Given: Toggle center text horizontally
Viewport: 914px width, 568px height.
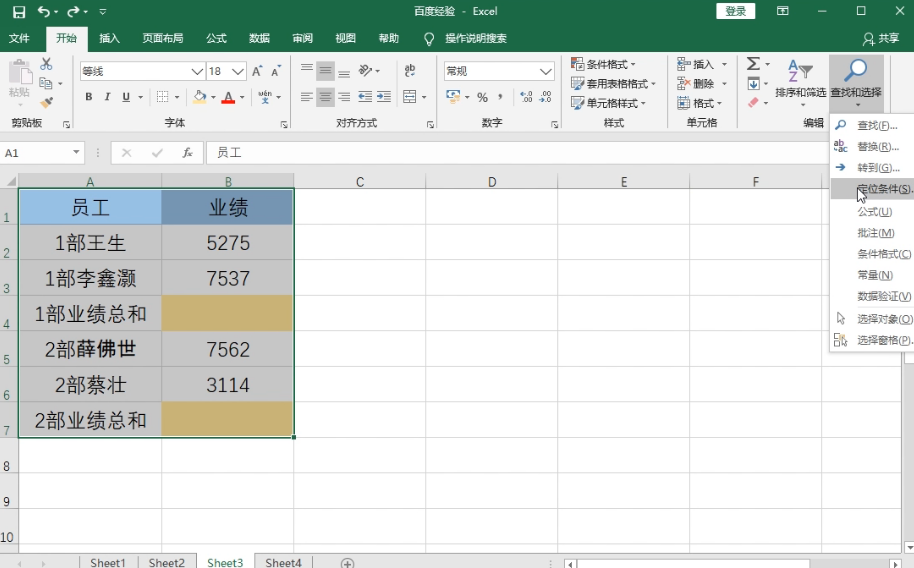Looking at the screenshot, I should [325, 97].
